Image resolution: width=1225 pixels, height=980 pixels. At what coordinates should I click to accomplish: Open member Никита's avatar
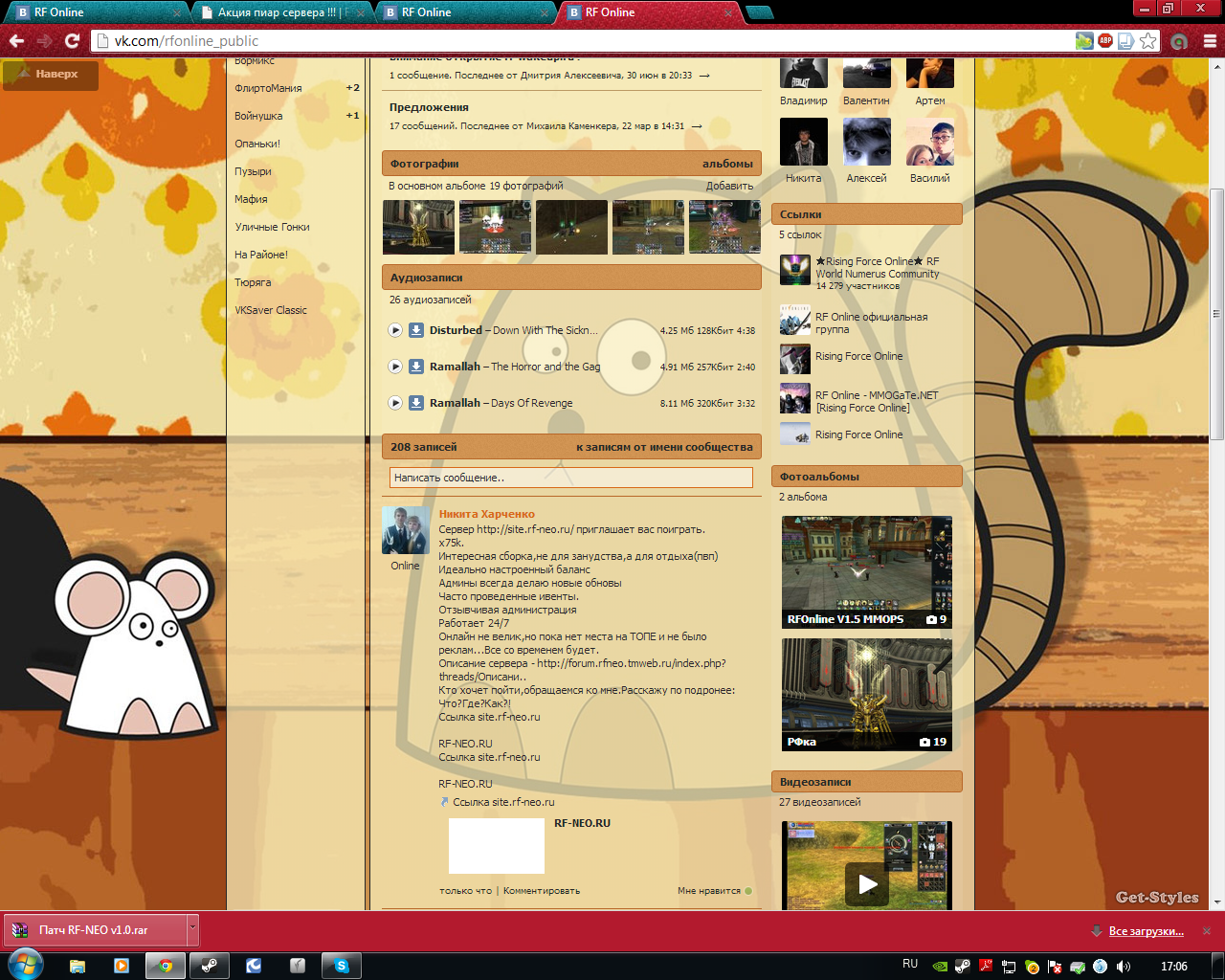coord(804,143)
